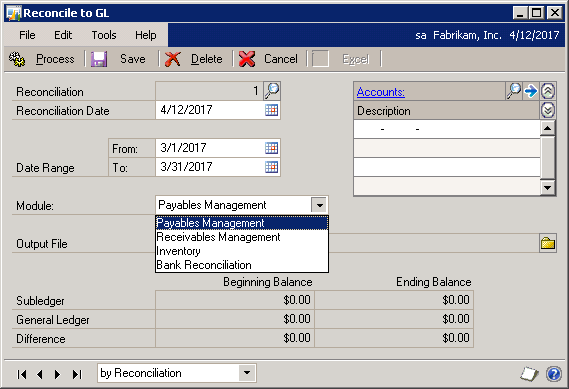Click the Difference Ending Balance $0.00
Screen dimensions: 569x389
394,338
